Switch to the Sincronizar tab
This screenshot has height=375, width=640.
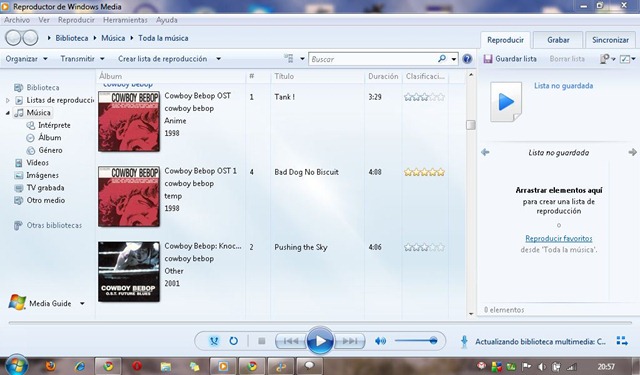point(610,40)
